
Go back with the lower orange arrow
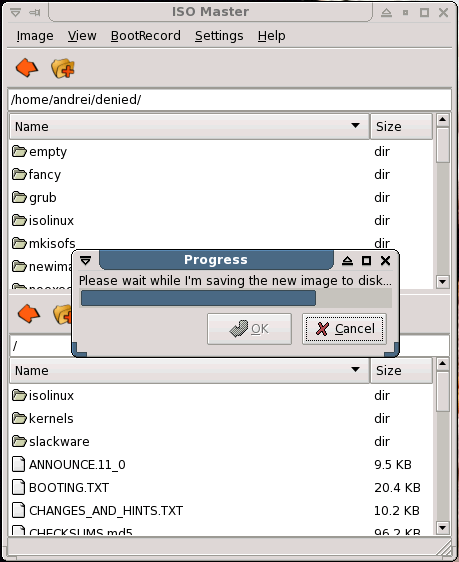pos(29,314)
